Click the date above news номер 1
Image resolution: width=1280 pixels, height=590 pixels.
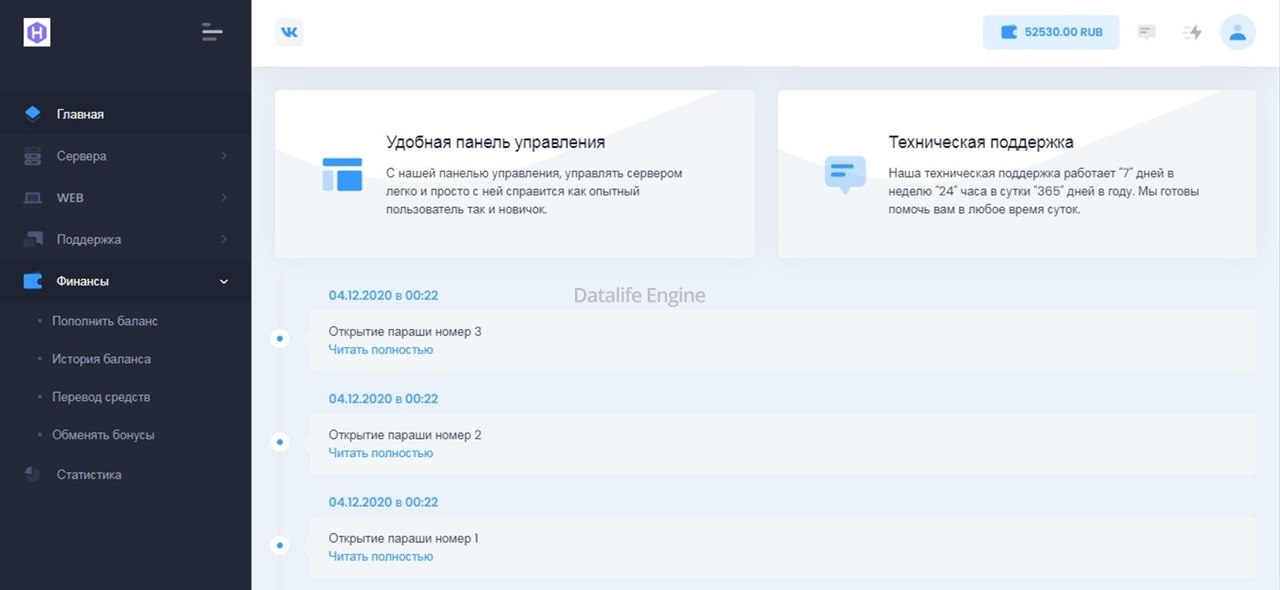click(383, 502)
